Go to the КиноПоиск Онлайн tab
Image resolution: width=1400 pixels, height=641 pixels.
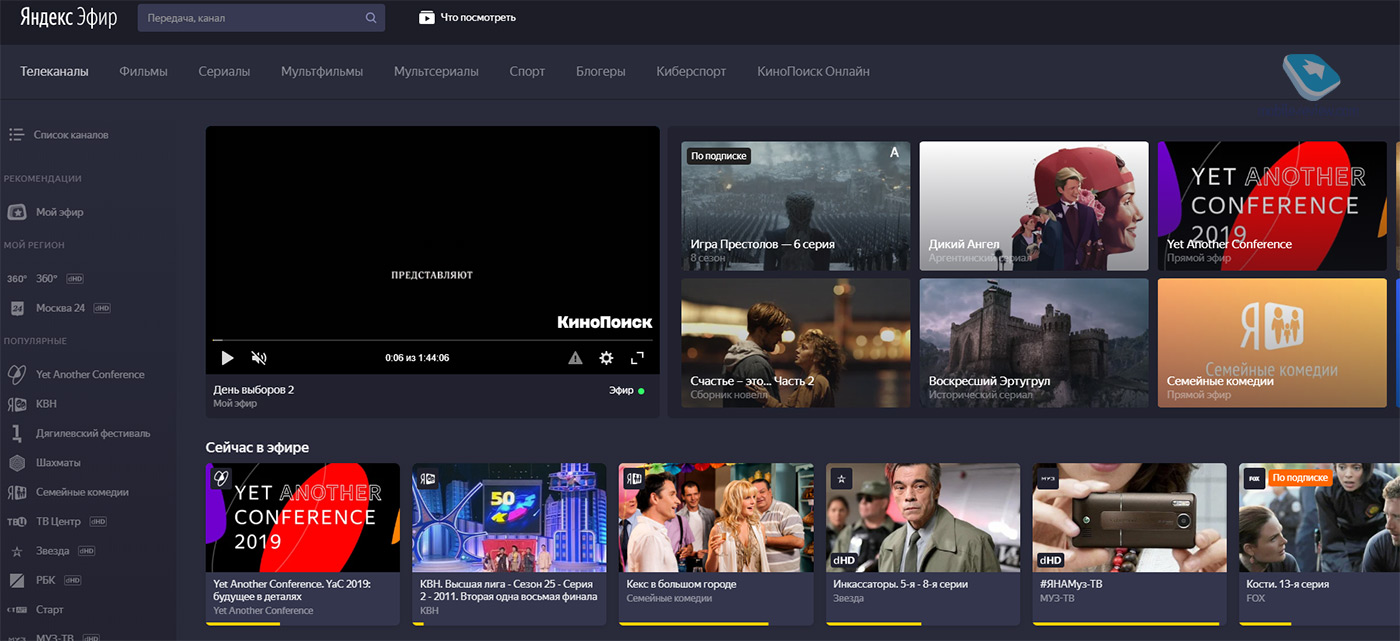[813, 72]
